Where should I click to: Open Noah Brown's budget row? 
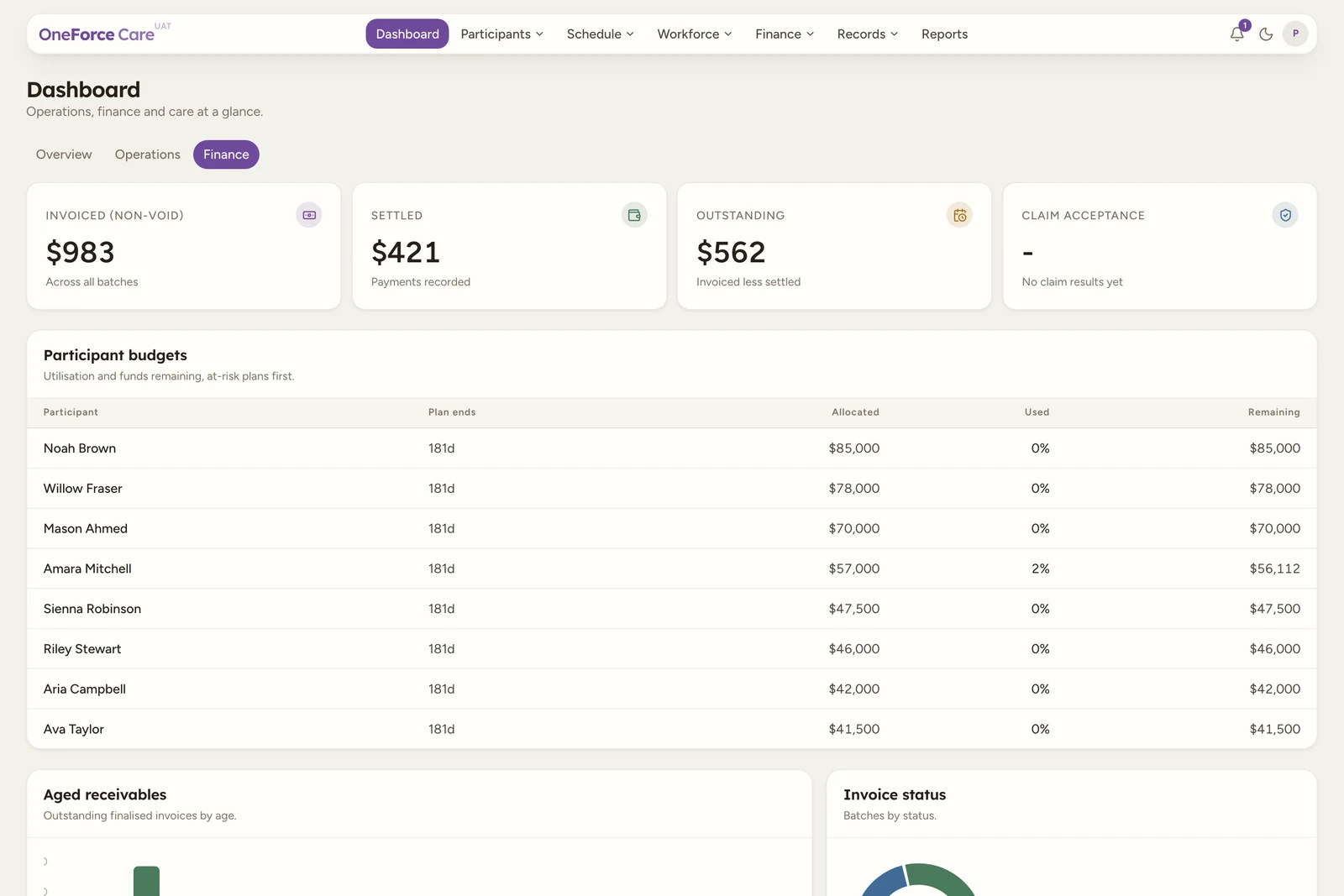[672, 448]
